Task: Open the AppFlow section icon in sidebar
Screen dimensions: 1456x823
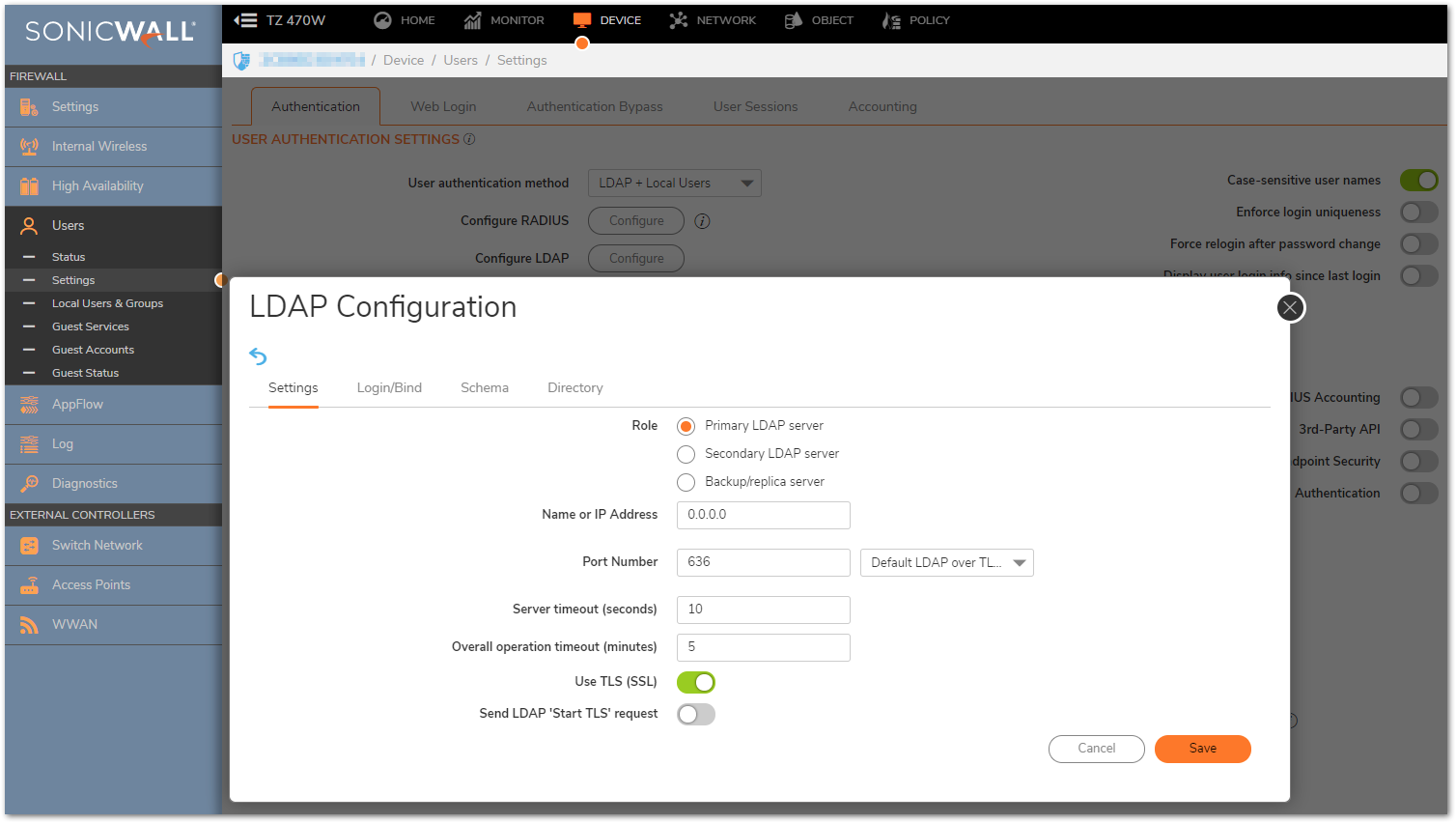Action: (x=30, y=405)
